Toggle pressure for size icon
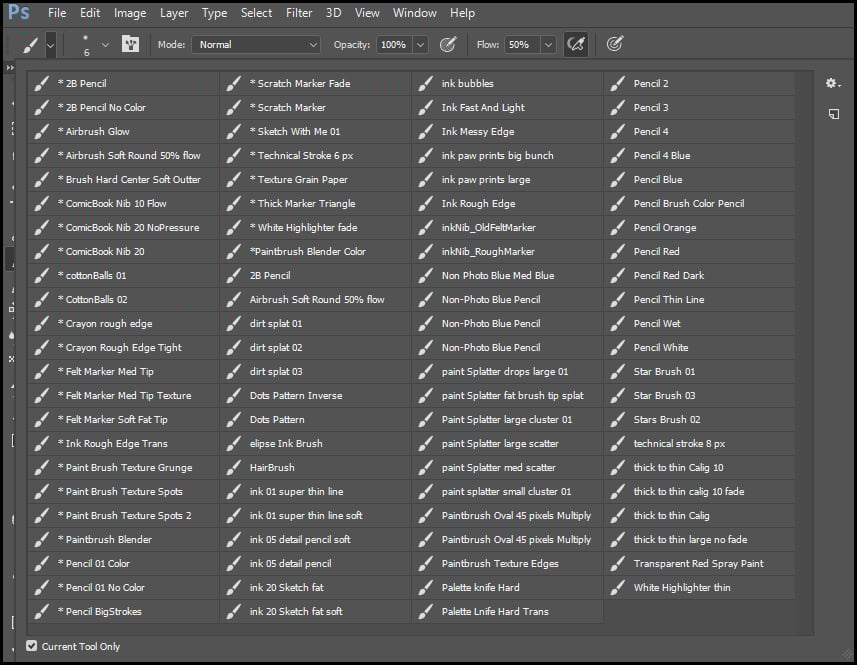The height and width of the screenshot is (665, 857). 614,44
